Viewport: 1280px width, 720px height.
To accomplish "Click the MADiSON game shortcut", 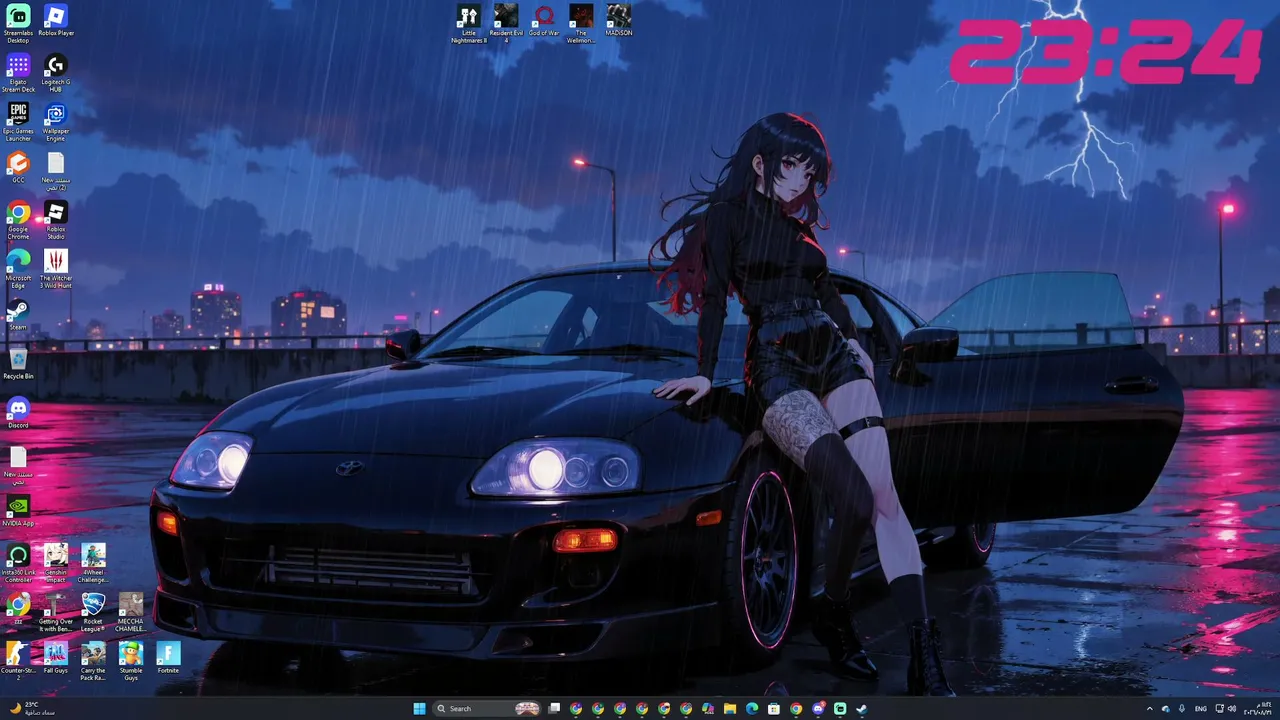I will click(619, 20).
